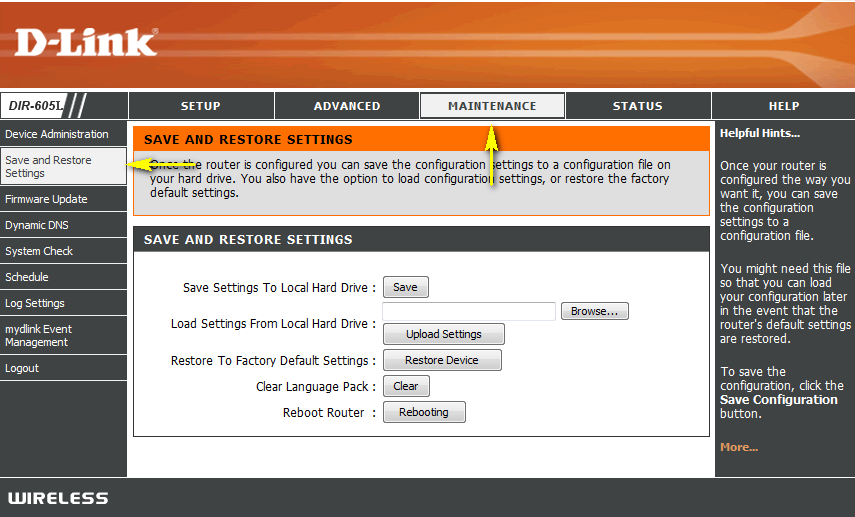The height and width of the screenshot is (517, 855).
Task: Click the DIR-605L model badge
Action: pyautogui.click(x=34, y=106)
